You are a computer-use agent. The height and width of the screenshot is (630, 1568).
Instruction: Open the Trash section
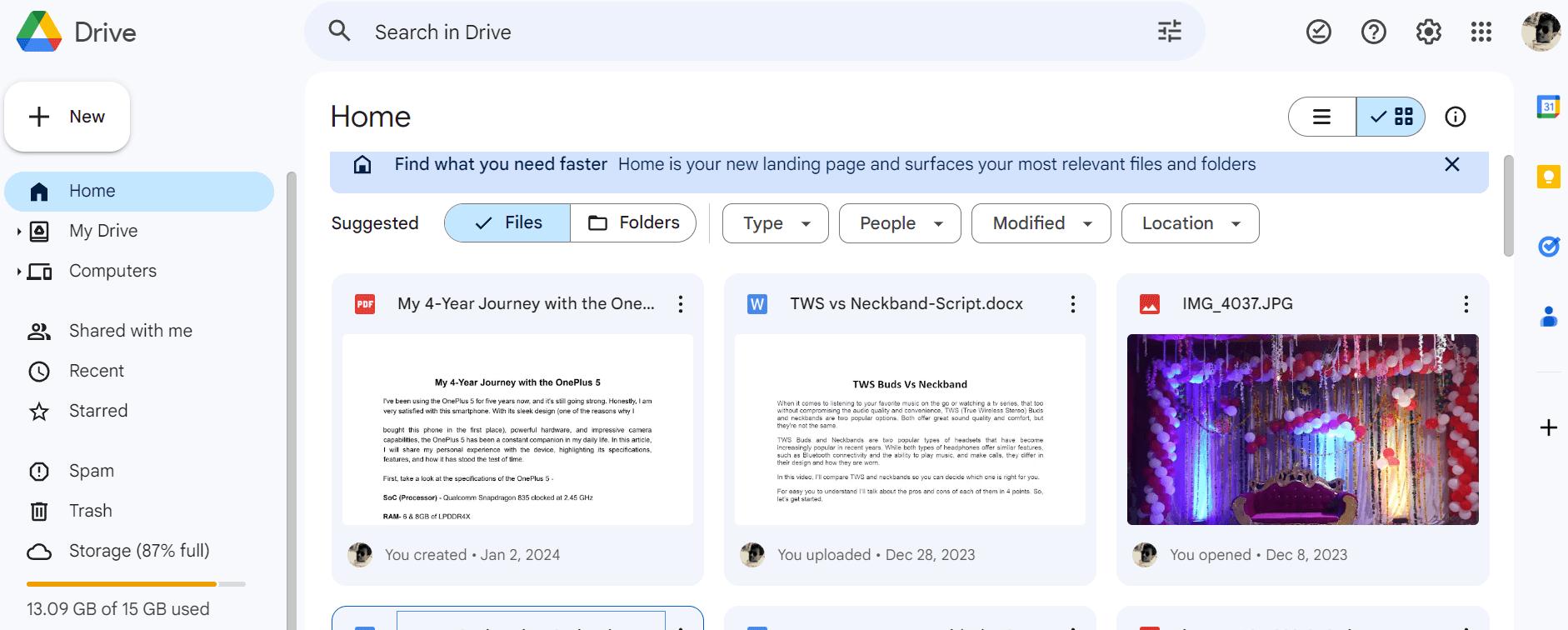[x=90, y=511]
